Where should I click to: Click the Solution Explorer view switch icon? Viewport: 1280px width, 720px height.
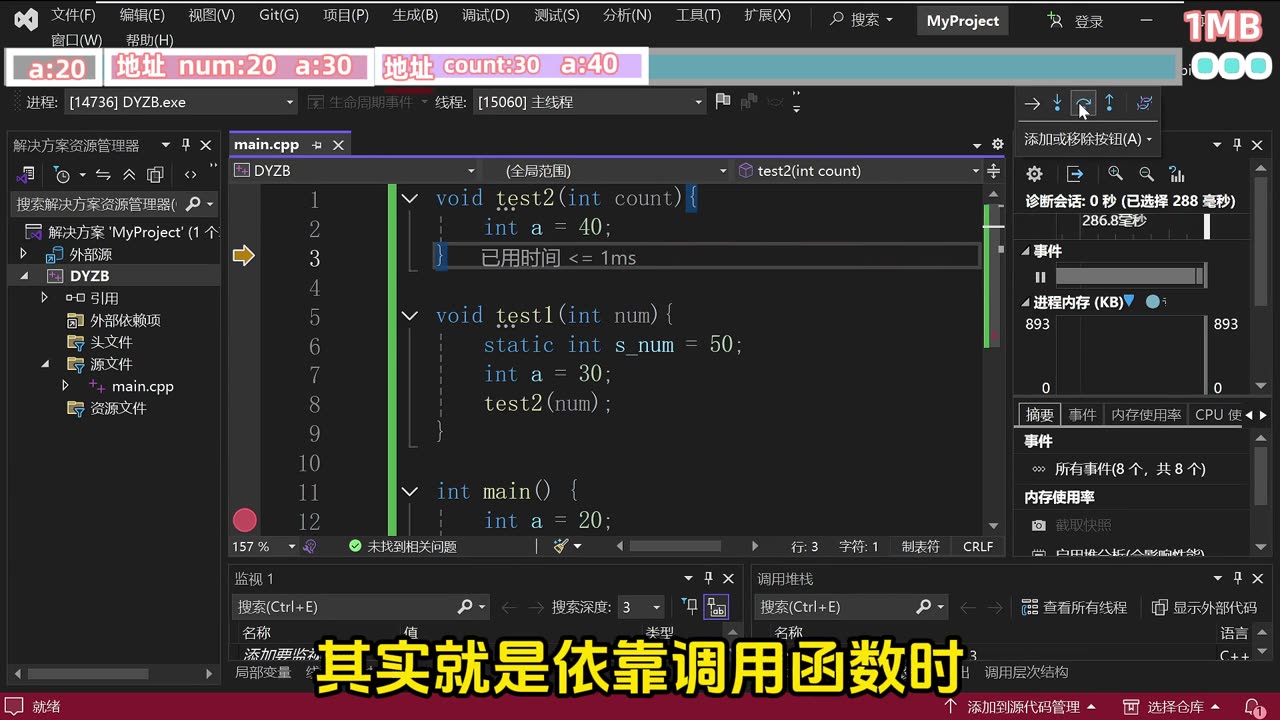27,175
